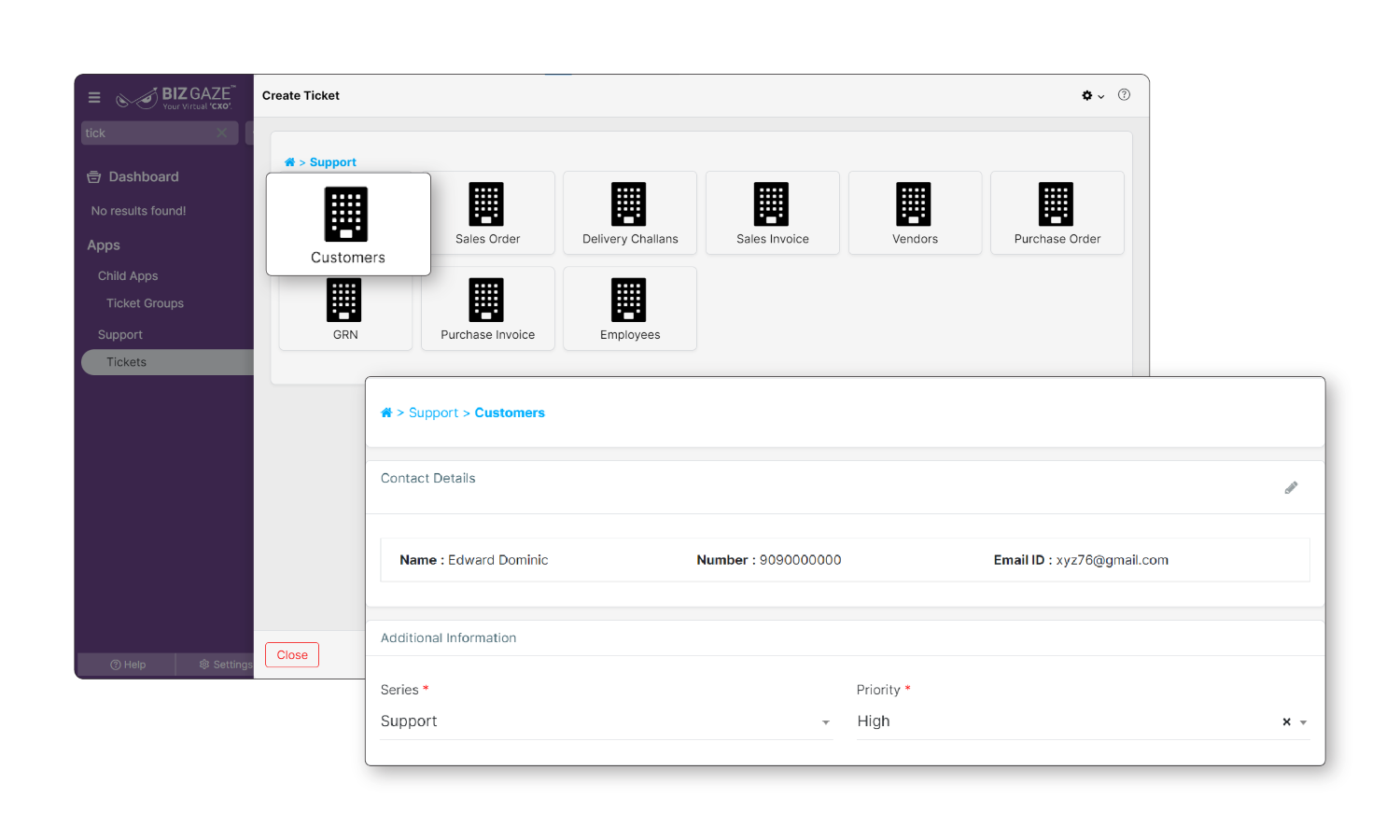
Task: Clear the High priority selection
Action: point(1286,721)
